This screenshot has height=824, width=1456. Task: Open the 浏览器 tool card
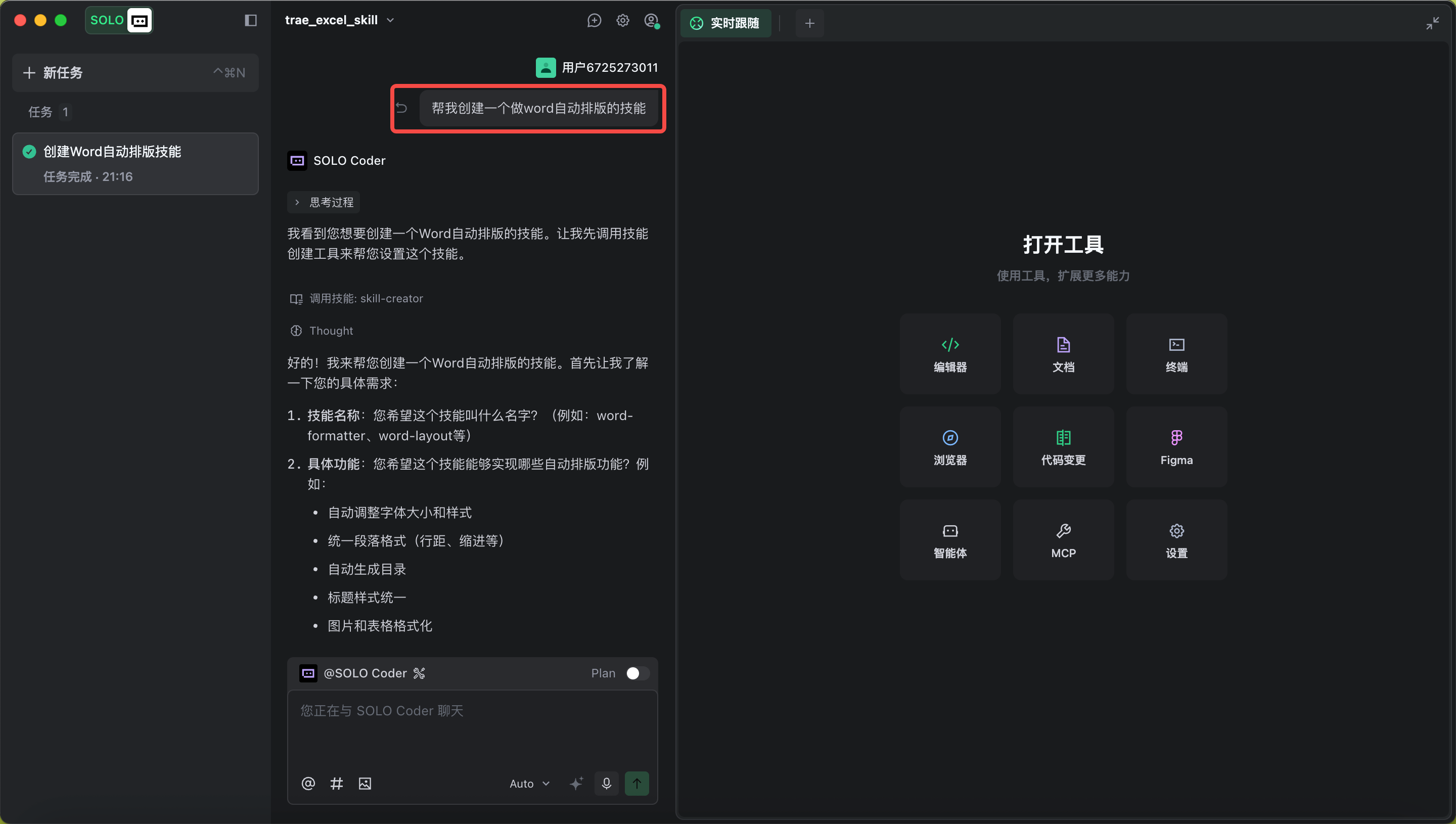pos(950,446)
